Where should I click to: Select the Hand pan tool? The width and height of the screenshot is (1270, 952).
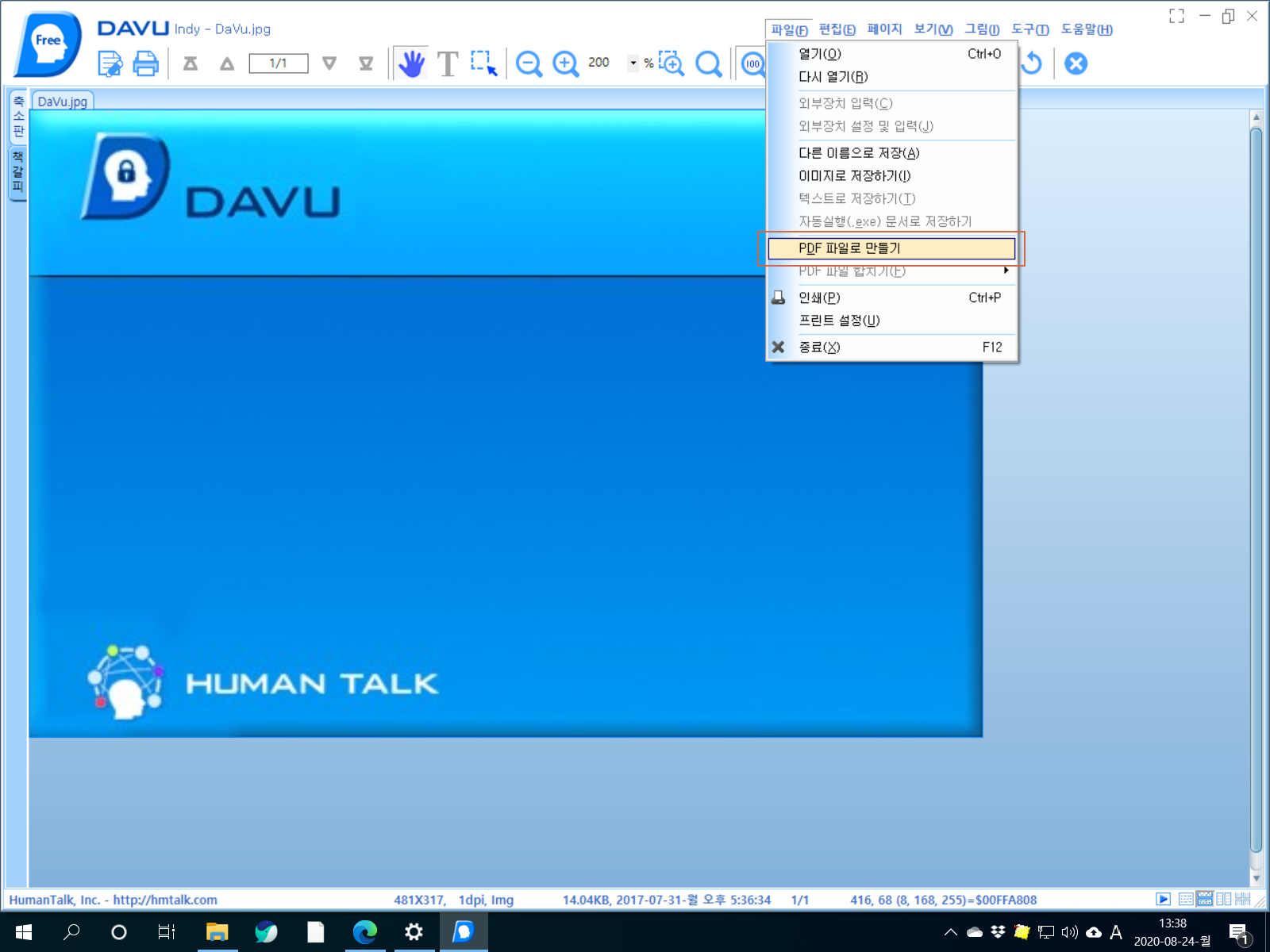click(411, 63)
